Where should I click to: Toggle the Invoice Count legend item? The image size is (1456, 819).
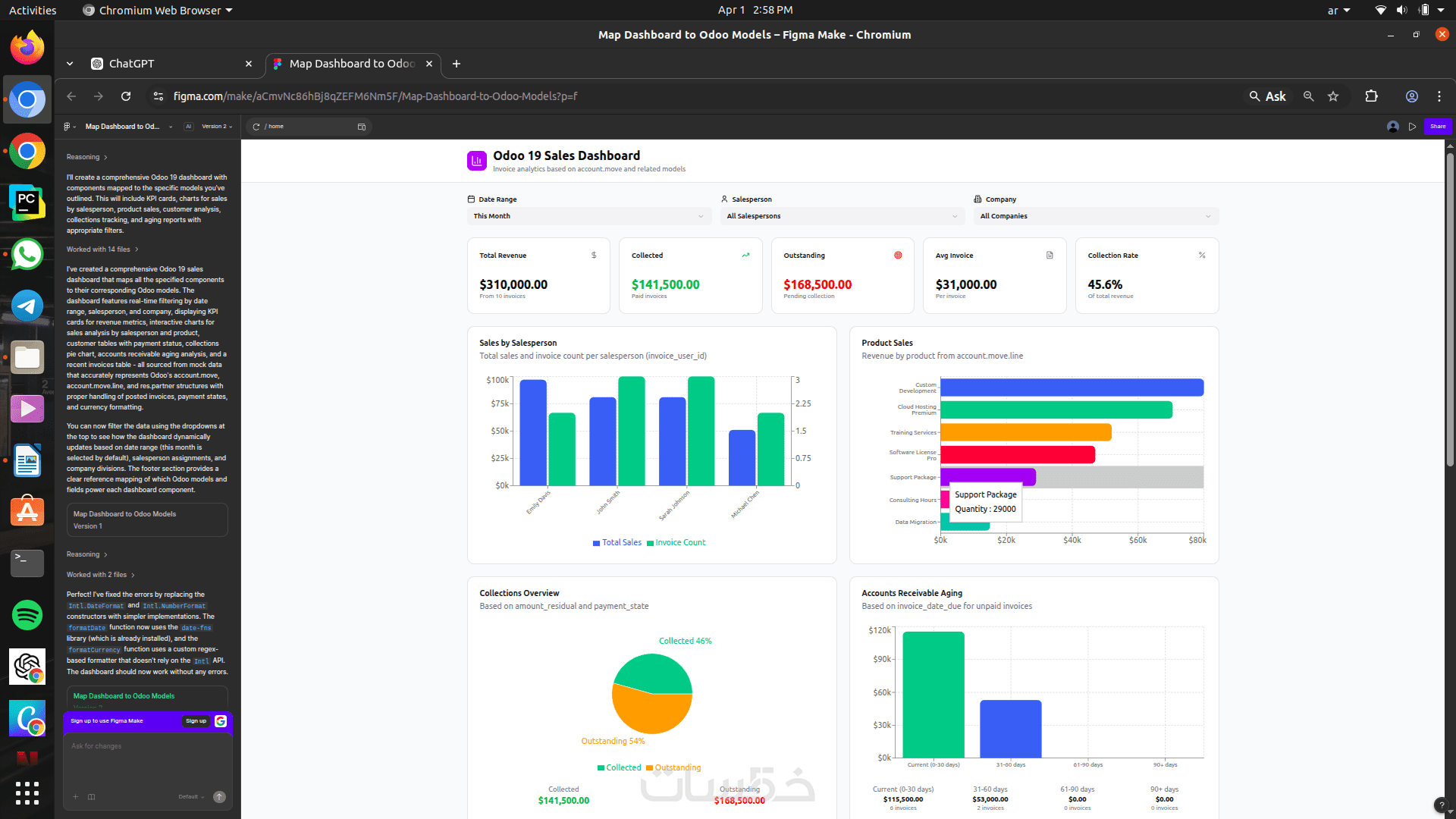(676, 543)
